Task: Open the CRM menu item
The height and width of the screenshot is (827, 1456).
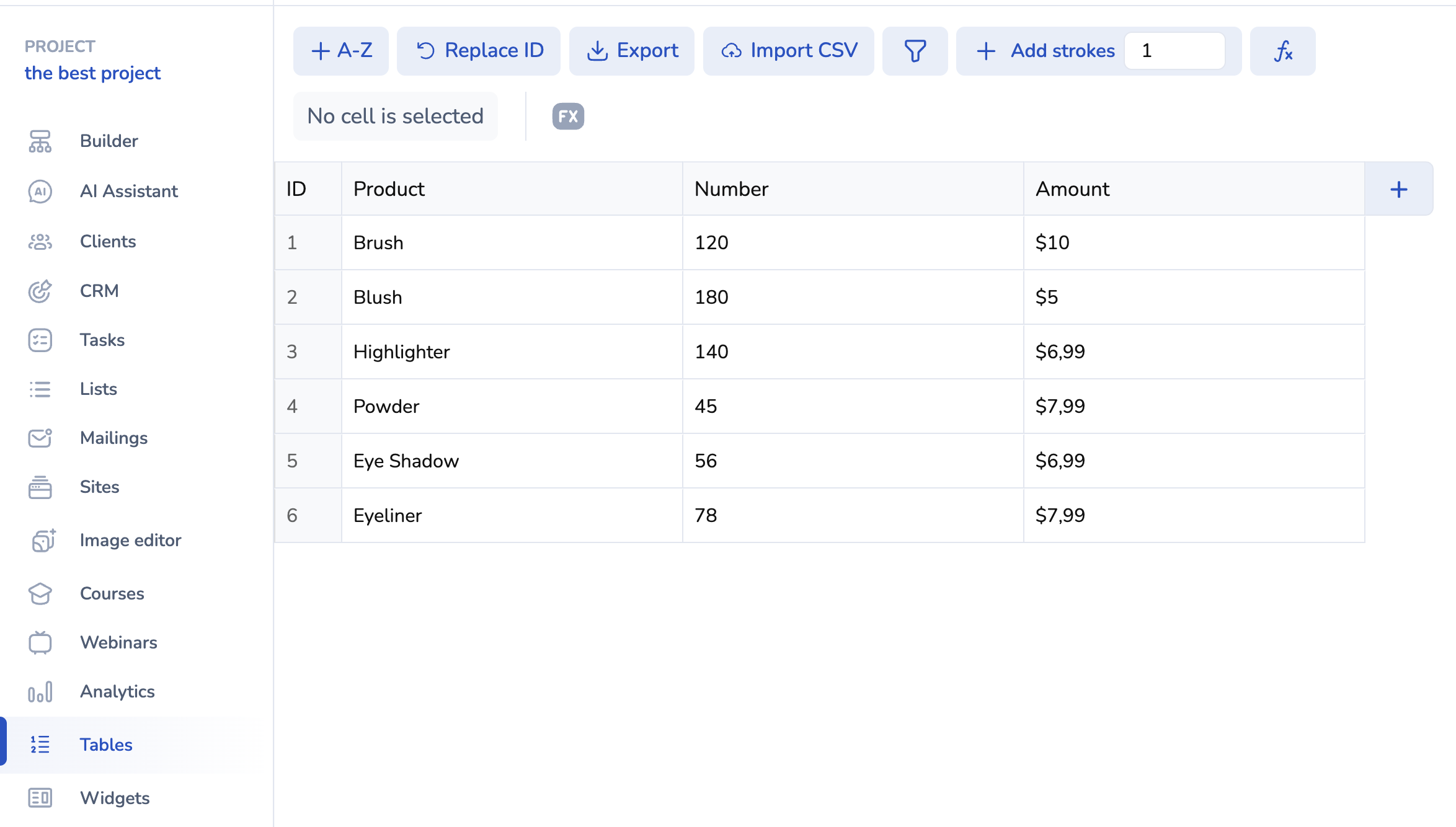Action: 99,291
